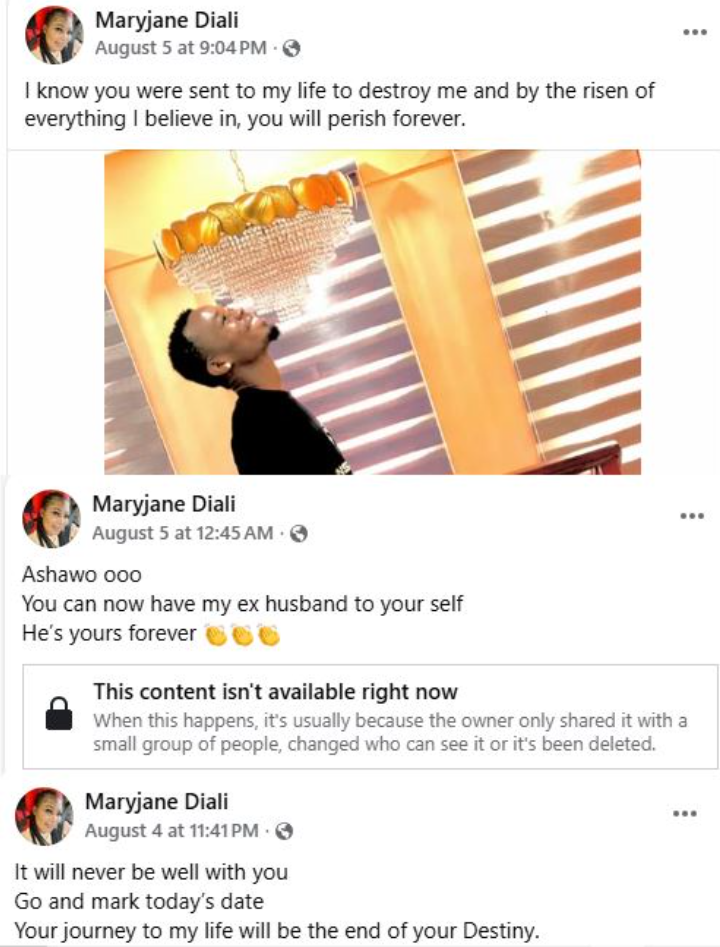This screenshot has height=947, width=720.
Task: Click Maryjane Diali name on 'Ashawo ooo' post
Action: [164, 505]
